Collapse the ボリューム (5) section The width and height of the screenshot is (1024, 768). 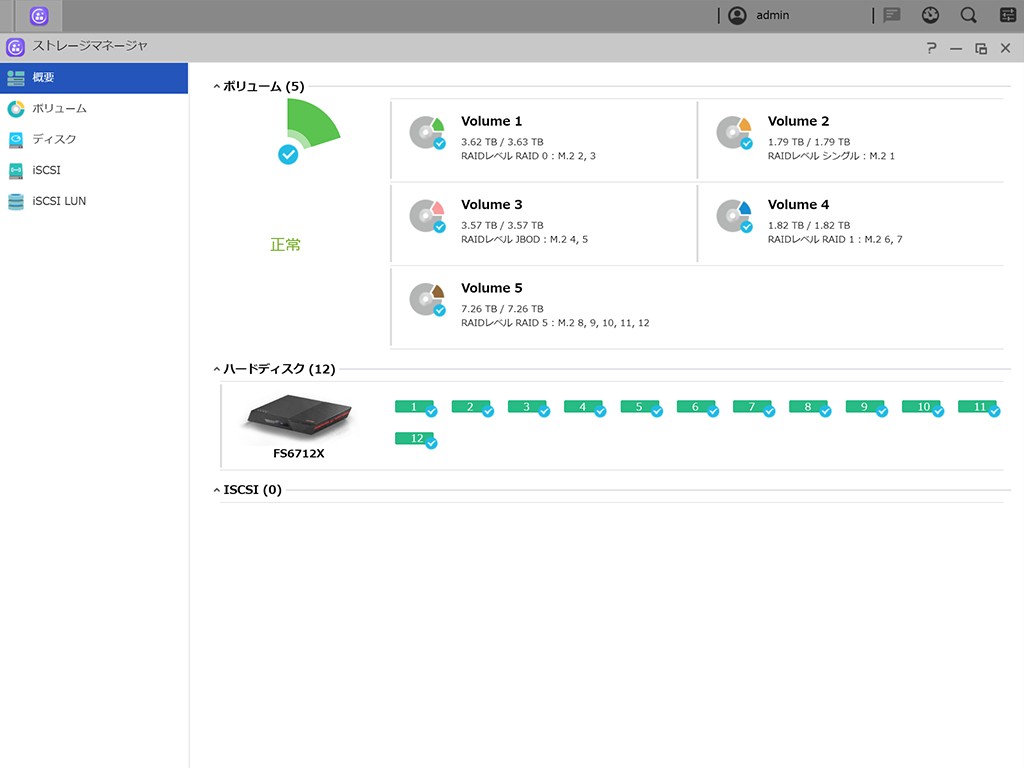(217, 87)
